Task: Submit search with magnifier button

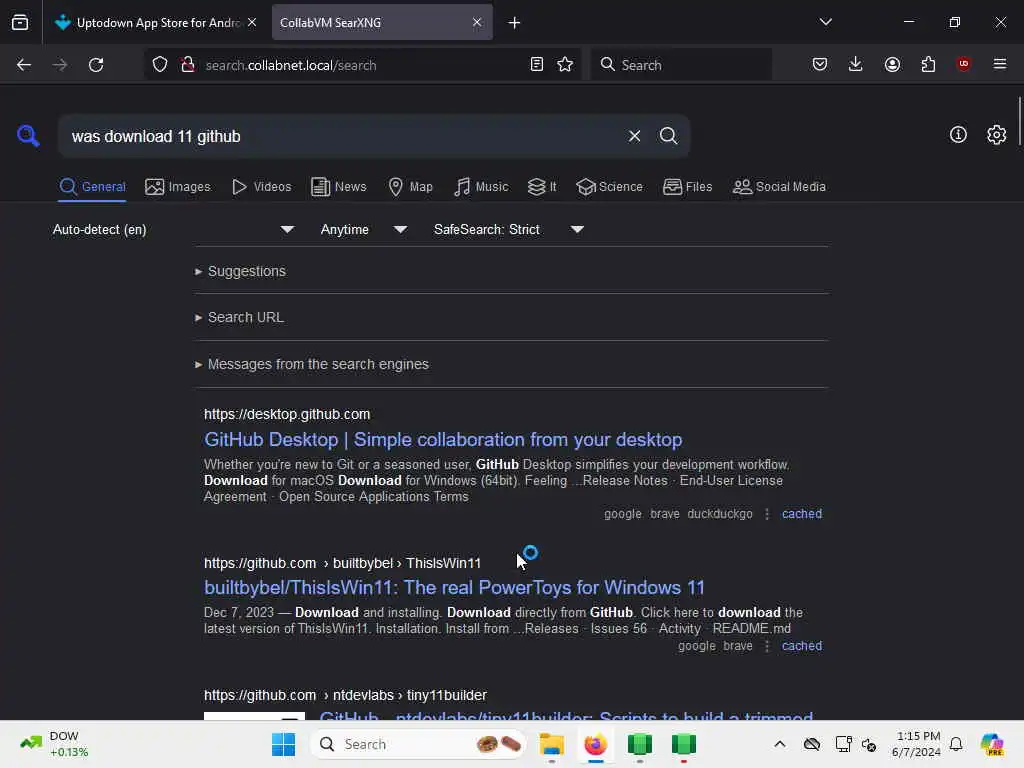Action: (668, 136)
